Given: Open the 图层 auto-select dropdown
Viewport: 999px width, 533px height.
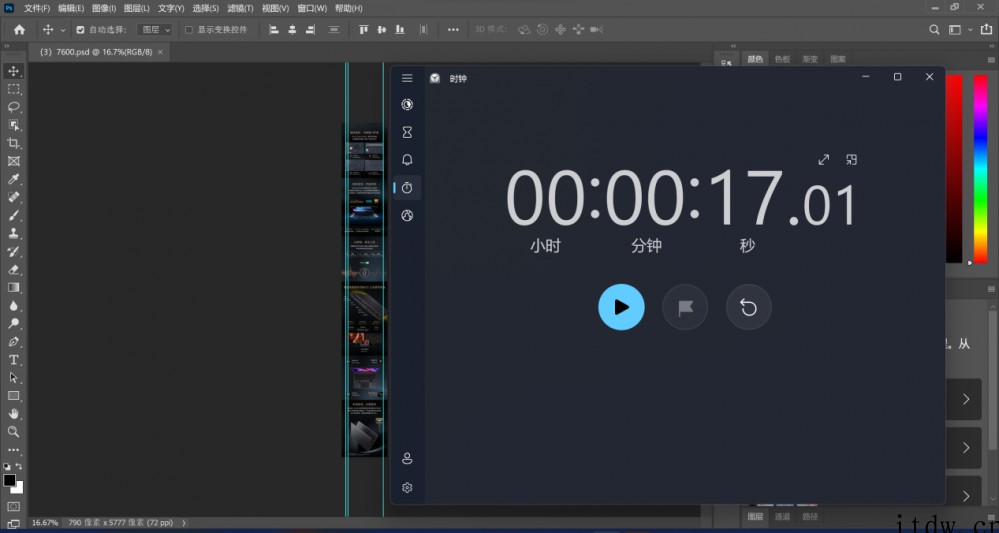Looking at the screenshot, I should click(x=154, y=30).
